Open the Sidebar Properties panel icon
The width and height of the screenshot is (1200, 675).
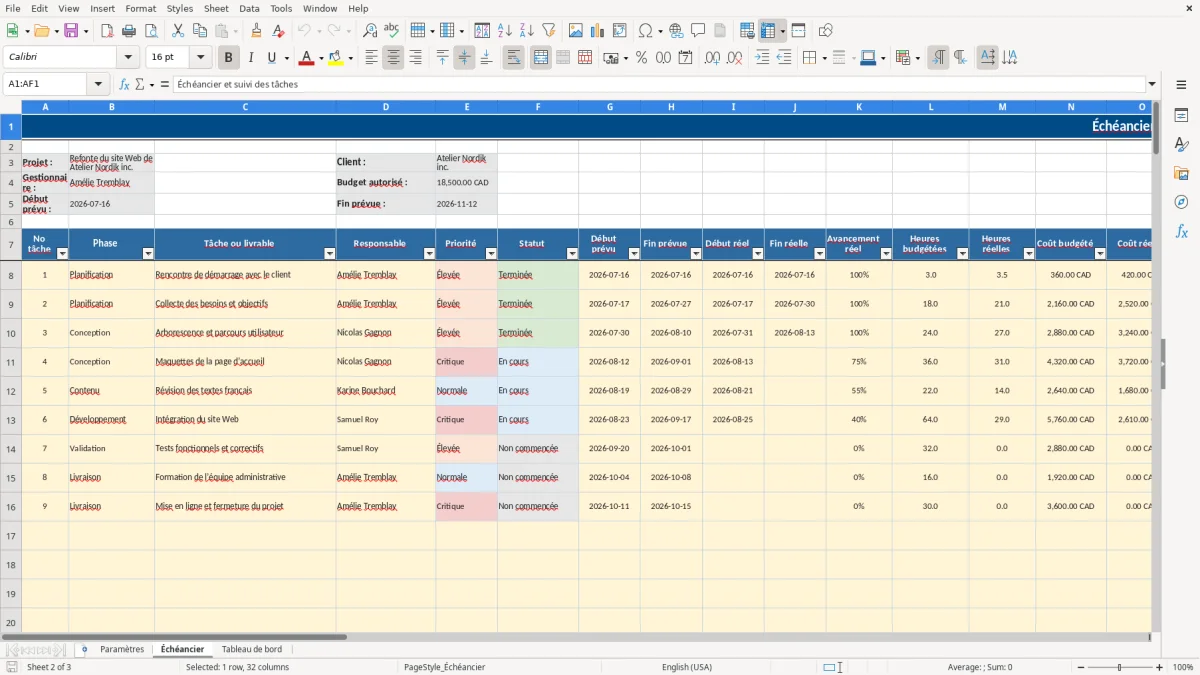coord(1181,116)
